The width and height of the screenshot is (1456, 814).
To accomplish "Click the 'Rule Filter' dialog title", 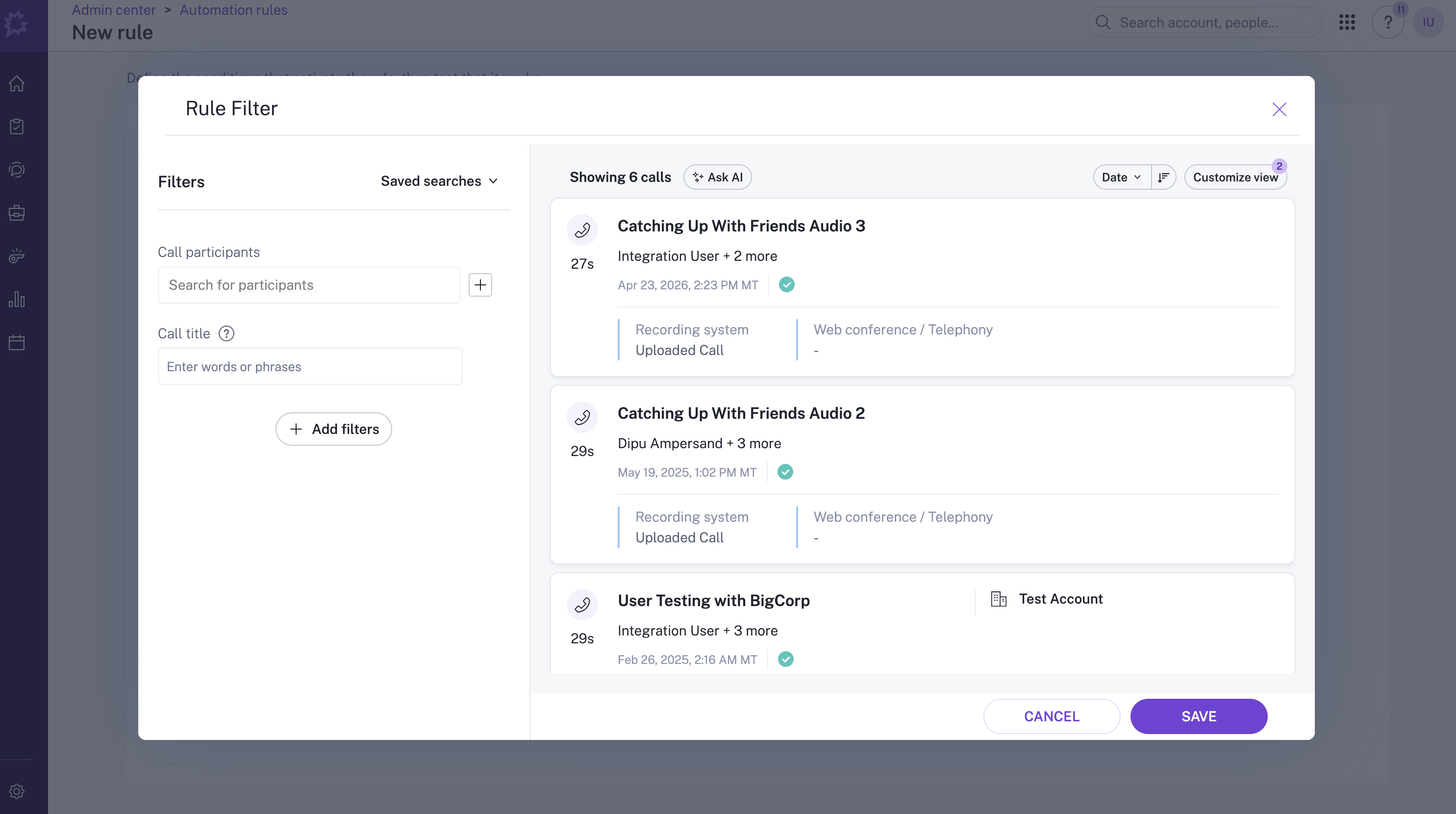I will click(x=232, y=108).
